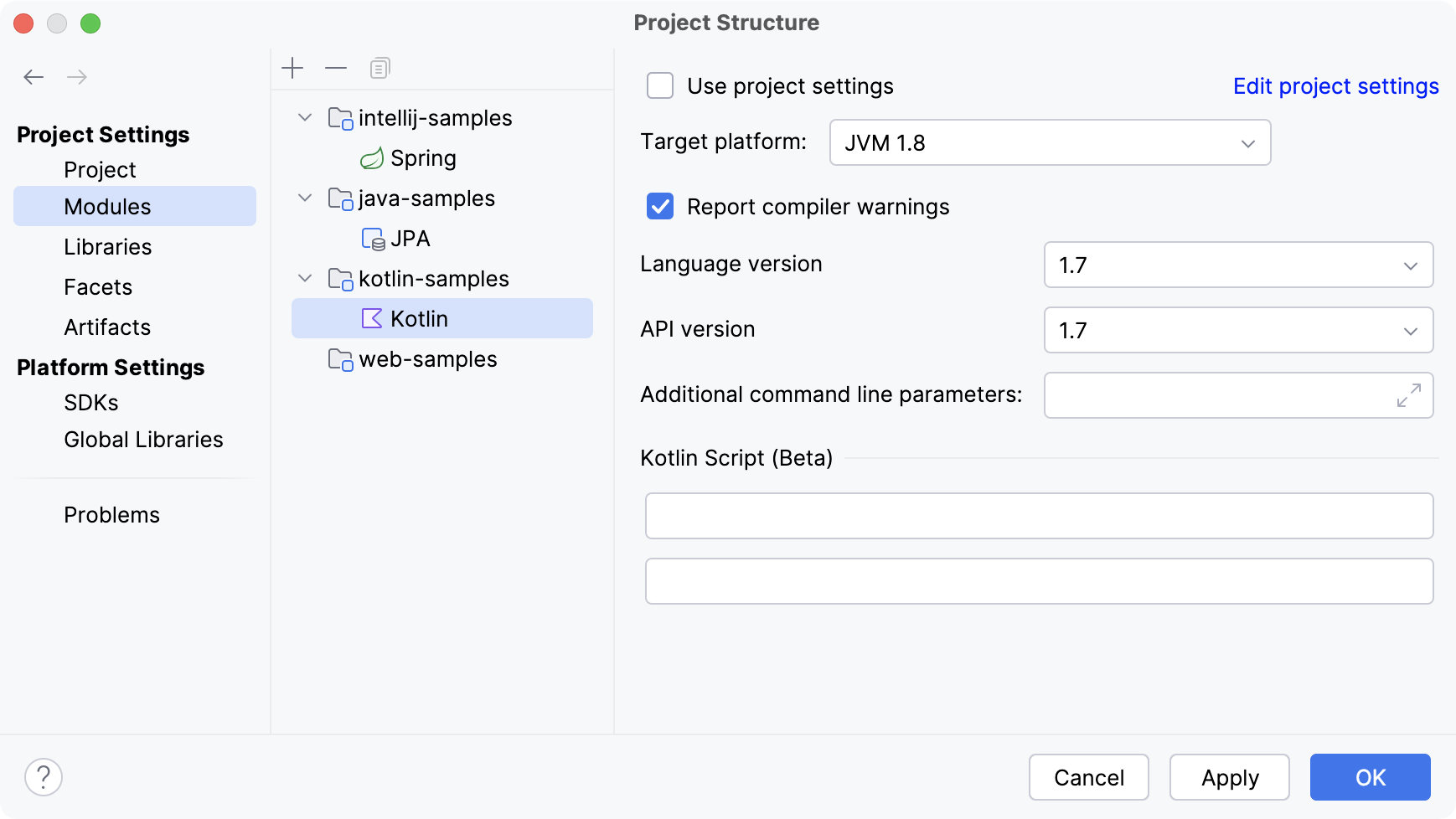Remove selected module using the minus icon
This screenshot has height=819, width=1456.
click(336, 68)
